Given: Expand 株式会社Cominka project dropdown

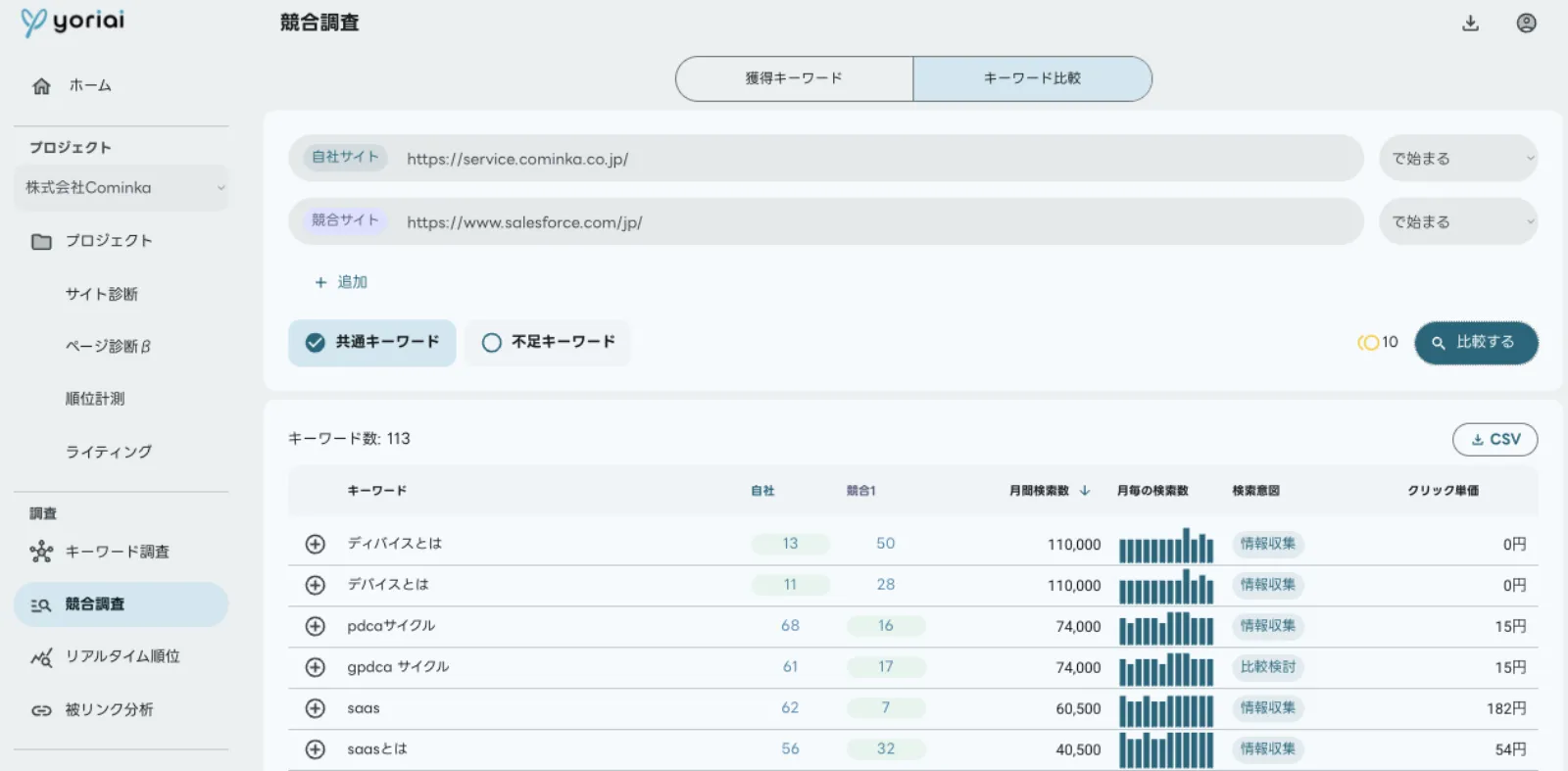Looking at the screenshot, I should pos(121,188).
